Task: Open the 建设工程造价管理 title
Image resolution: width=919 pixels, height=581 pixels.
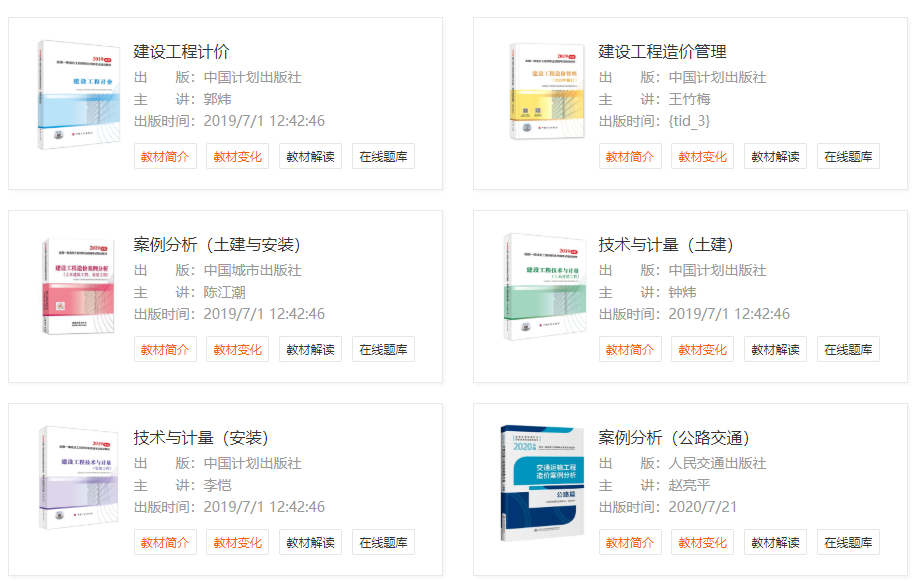Action: click(662, 52)
